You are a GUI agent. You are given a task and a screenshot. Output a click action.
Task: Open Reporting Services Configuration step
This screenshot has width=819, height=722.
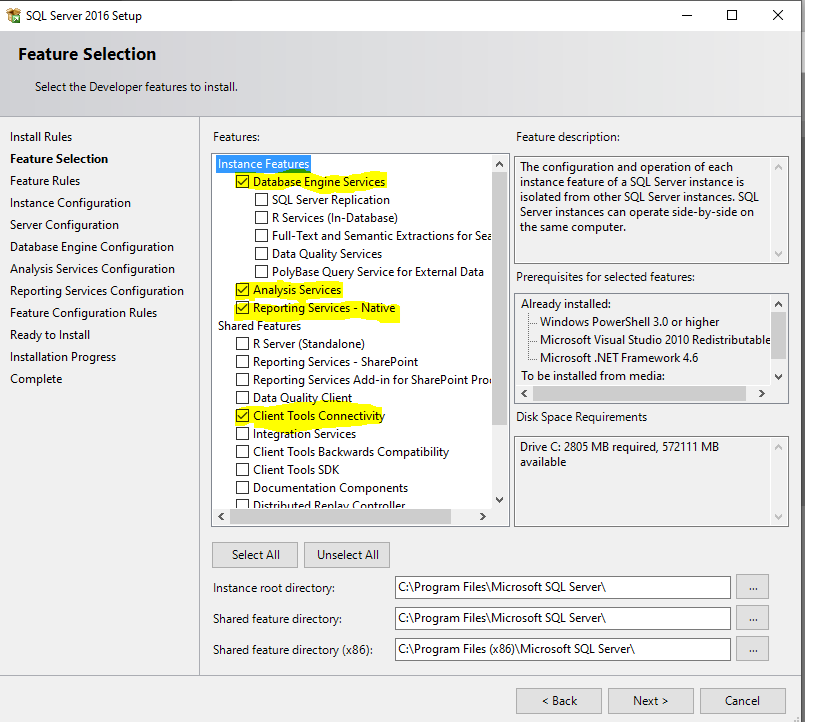coord(97,290)
